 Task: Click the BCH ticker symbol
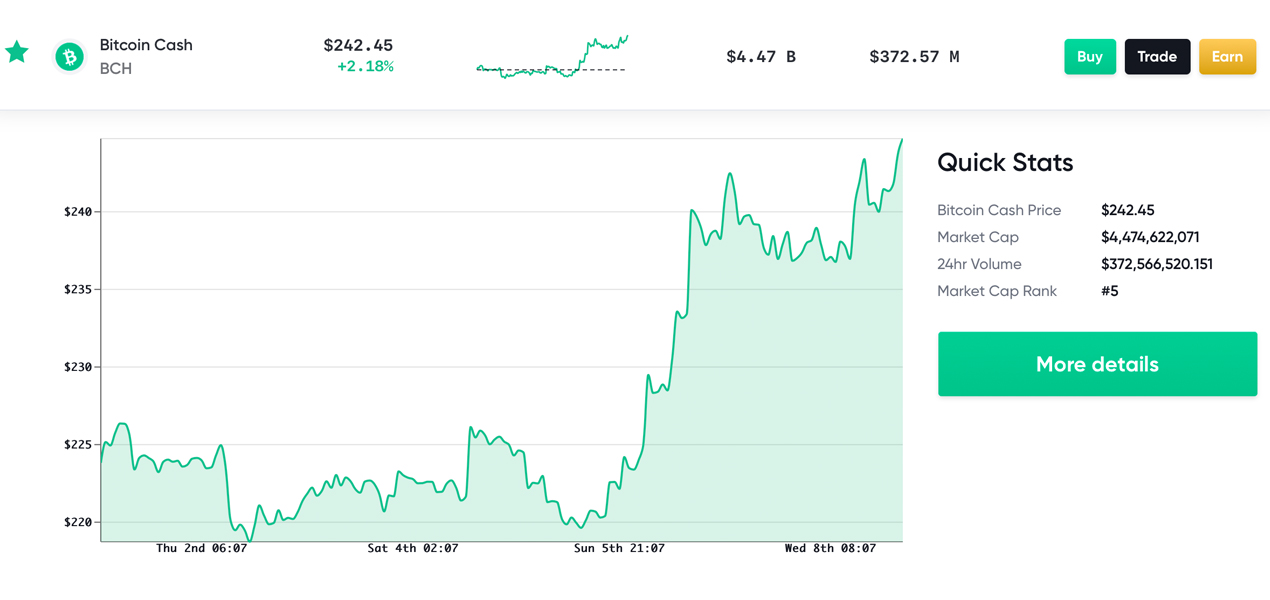click(x=116, y=68)
